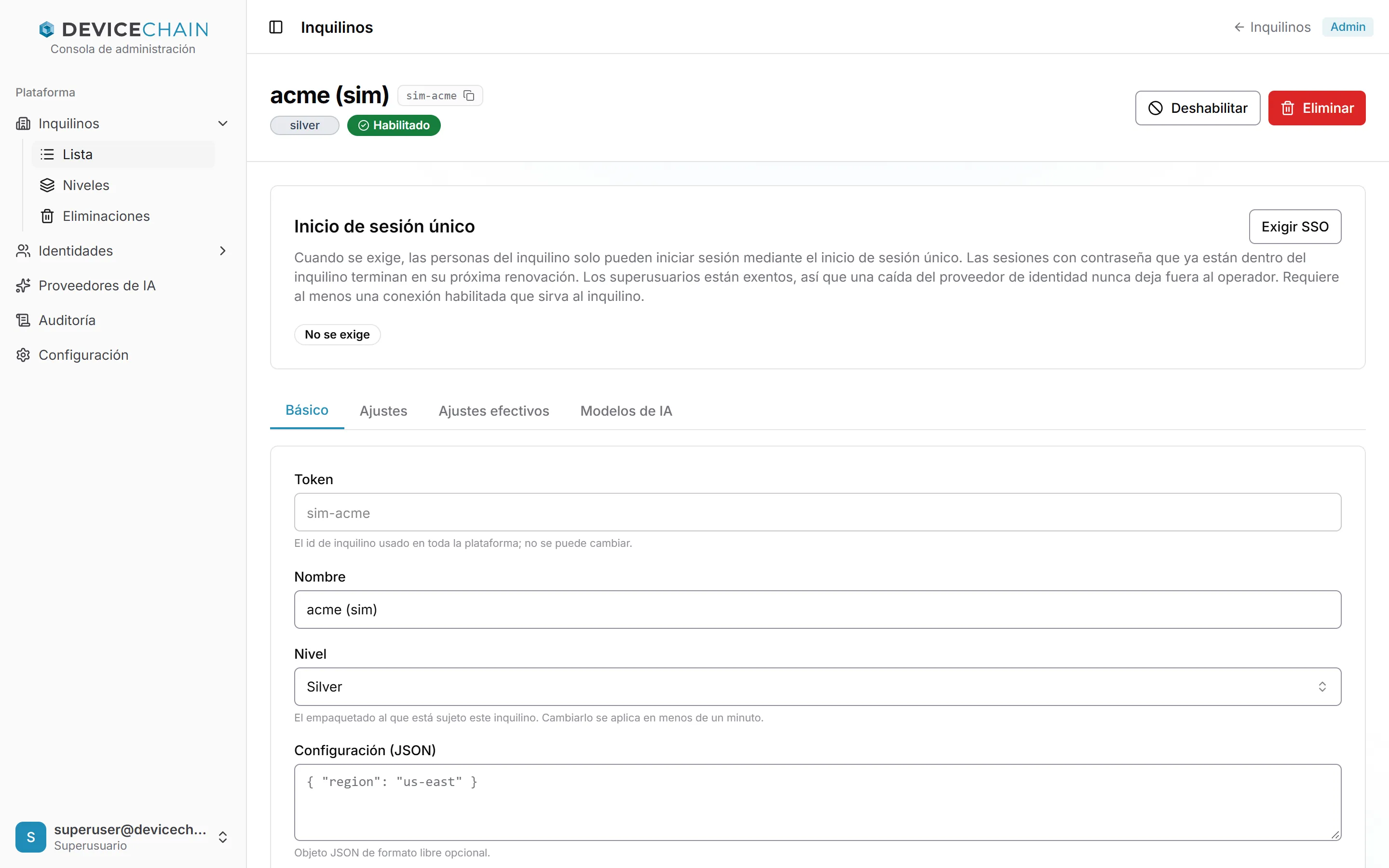Click the Habilitado status badge
The width and height of the screenshot is (1389, 868).
[x=394, y=125]
